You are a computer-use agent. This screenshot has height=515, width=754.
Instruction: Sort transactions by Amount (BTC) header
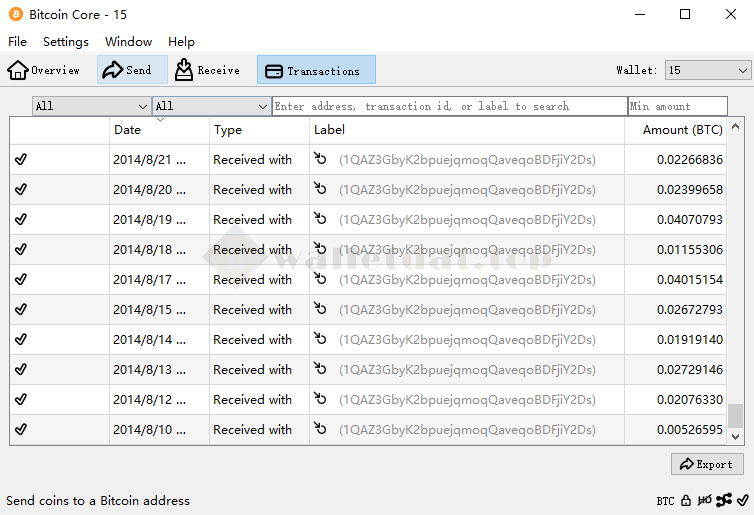[682, 130]
